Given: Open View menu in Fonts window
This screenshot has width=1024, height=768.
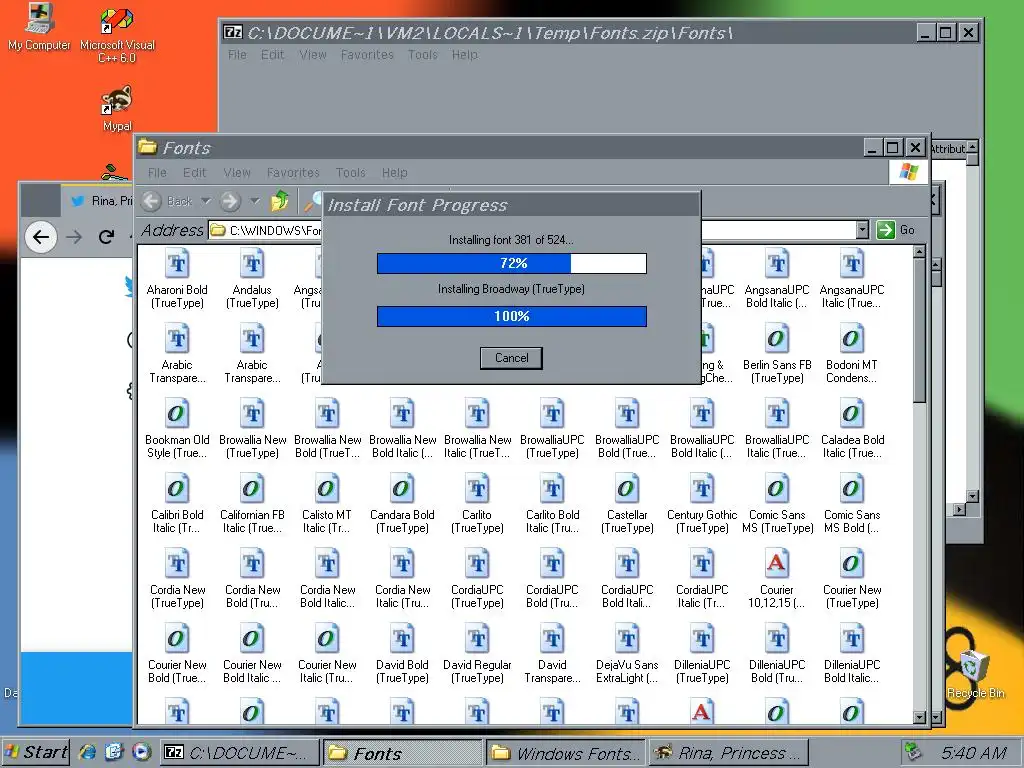Looking at the screenshot, I should tap(236, 172).
